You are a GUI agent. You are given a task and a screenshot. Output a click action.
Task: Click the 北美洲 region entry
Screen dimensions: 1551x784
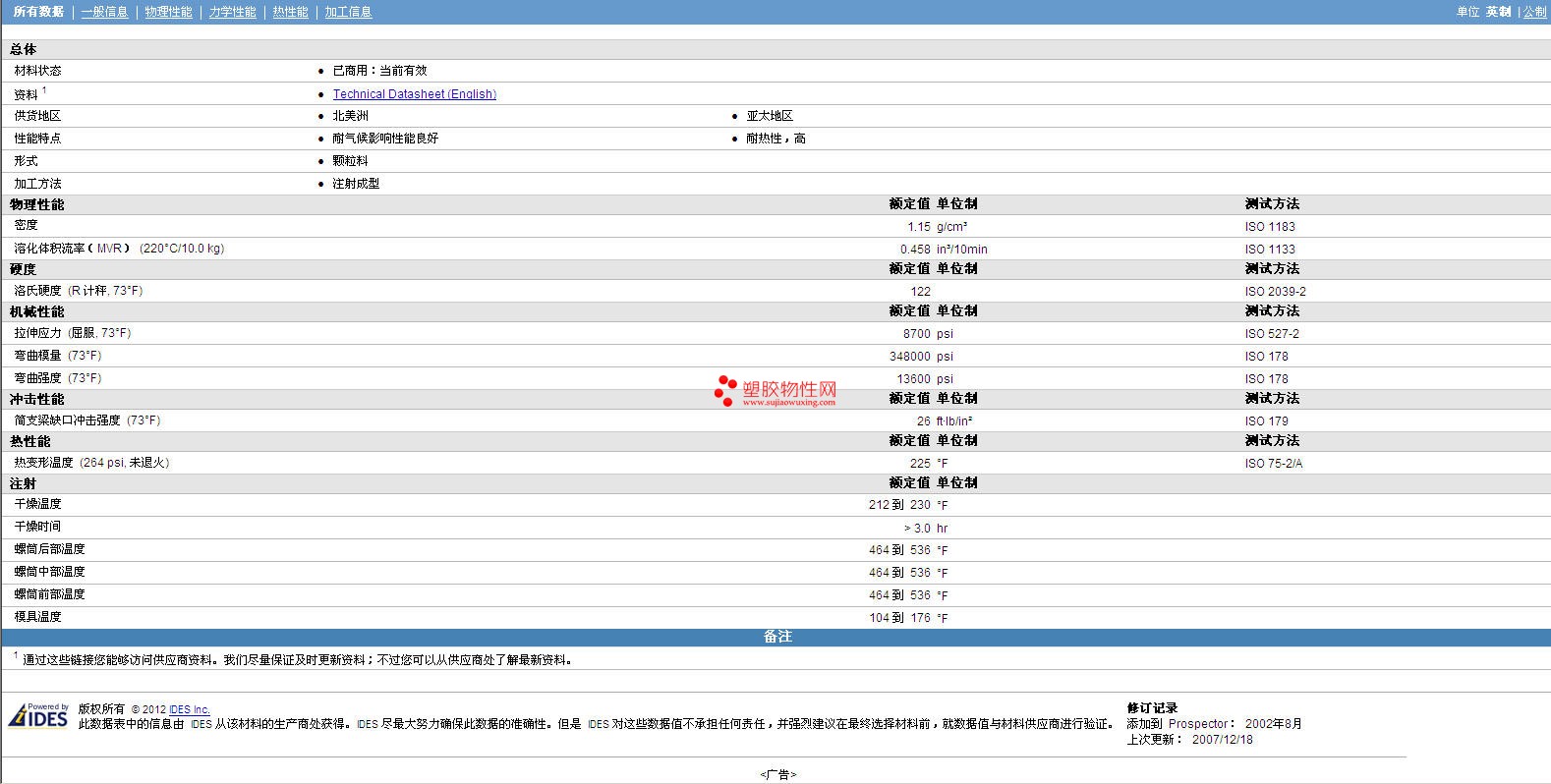point(350,116)
